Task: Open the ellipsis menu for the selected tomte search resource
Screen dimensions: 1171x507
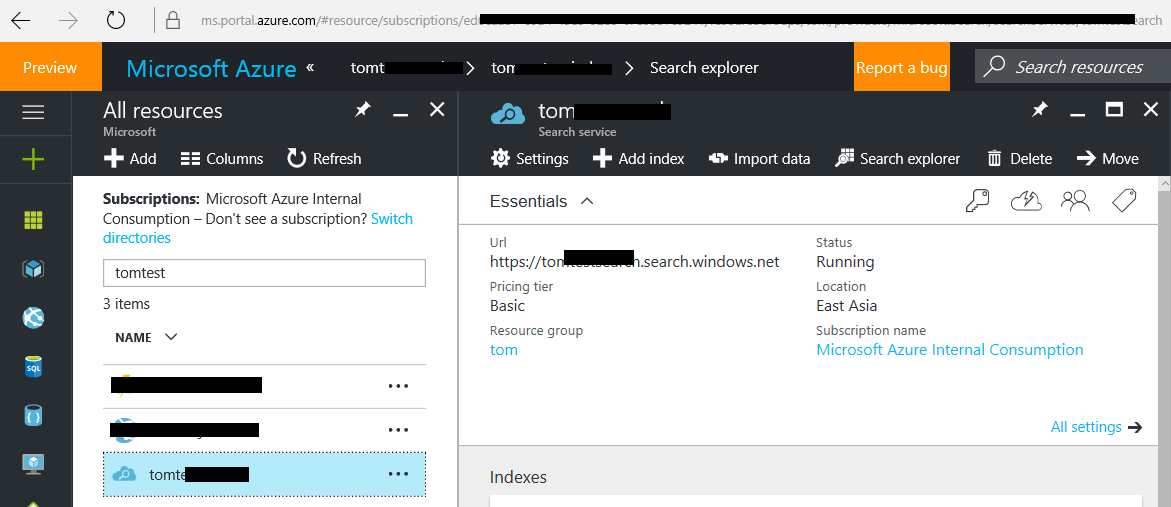Action: tap(398, 474)
